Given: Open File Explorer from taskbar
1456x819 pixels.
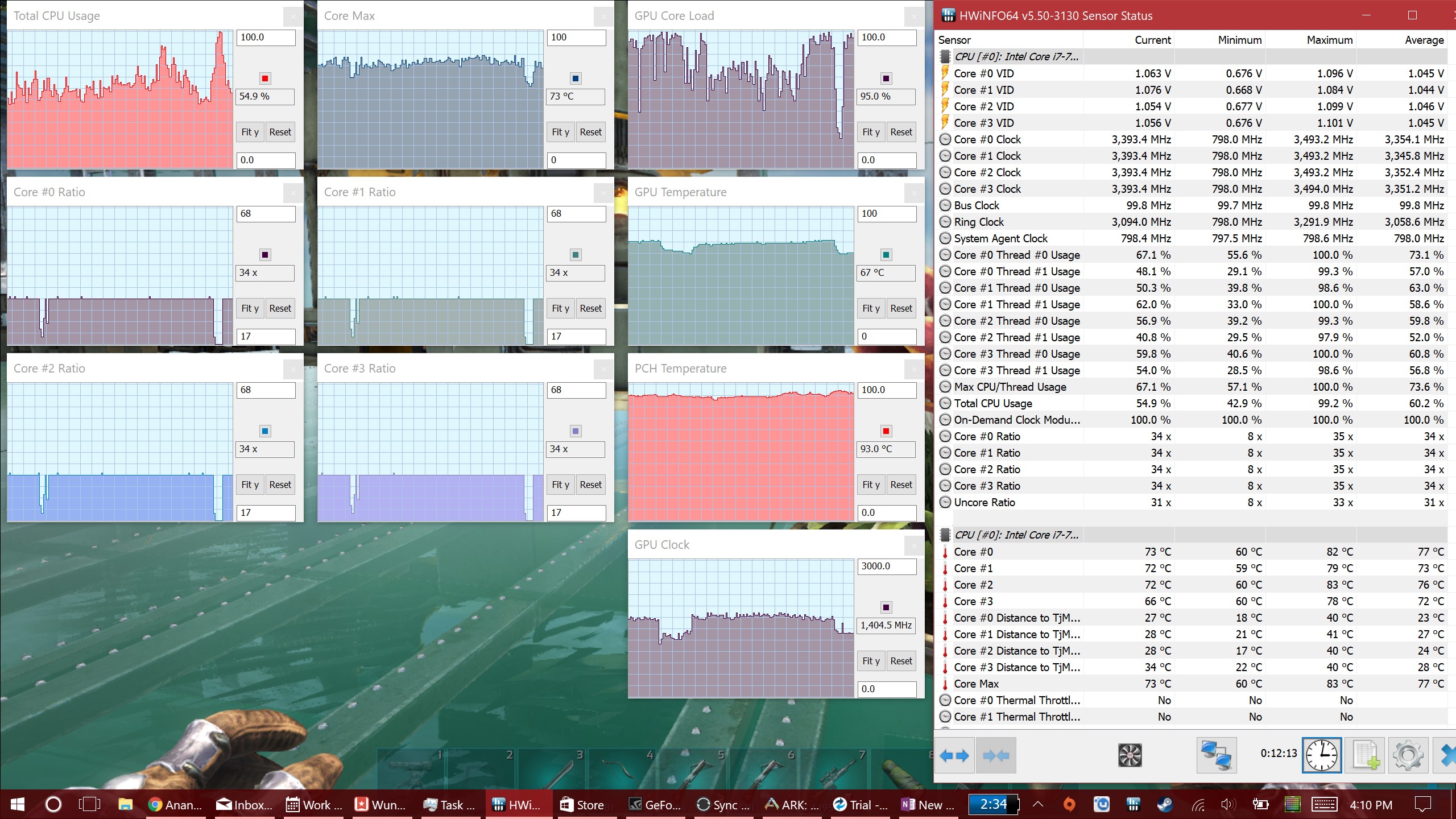Looking at the screenshot, I should 125,804.
